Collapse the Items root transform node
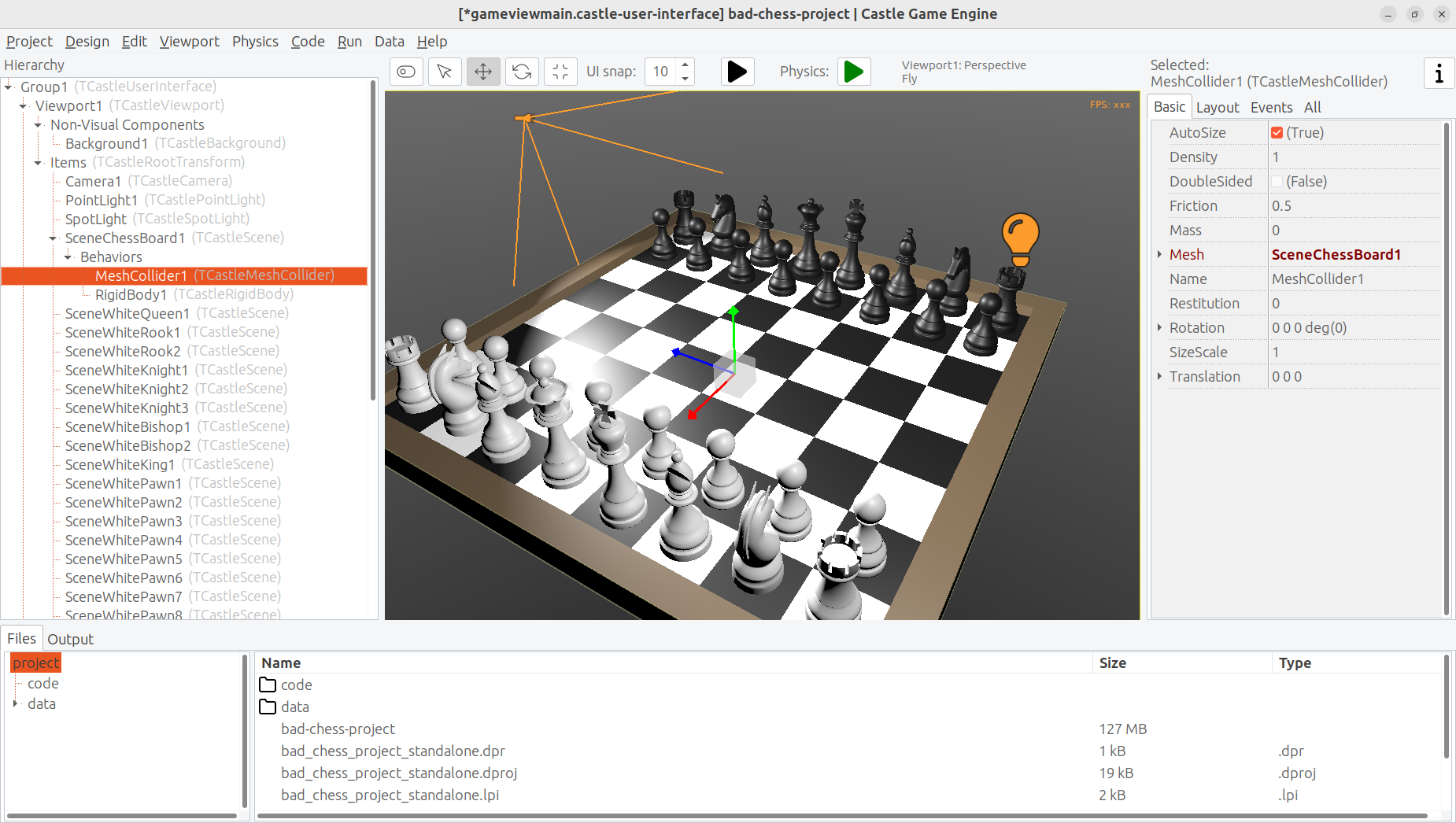Image resolution: width=1456 pixels, height=823 pixels. [x=38, y=162]
